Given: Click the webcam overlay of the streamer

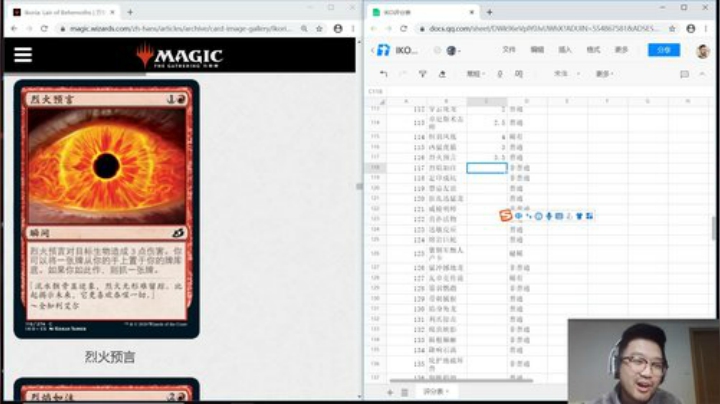Looking at the screenshot, I should tap(643, 361).
